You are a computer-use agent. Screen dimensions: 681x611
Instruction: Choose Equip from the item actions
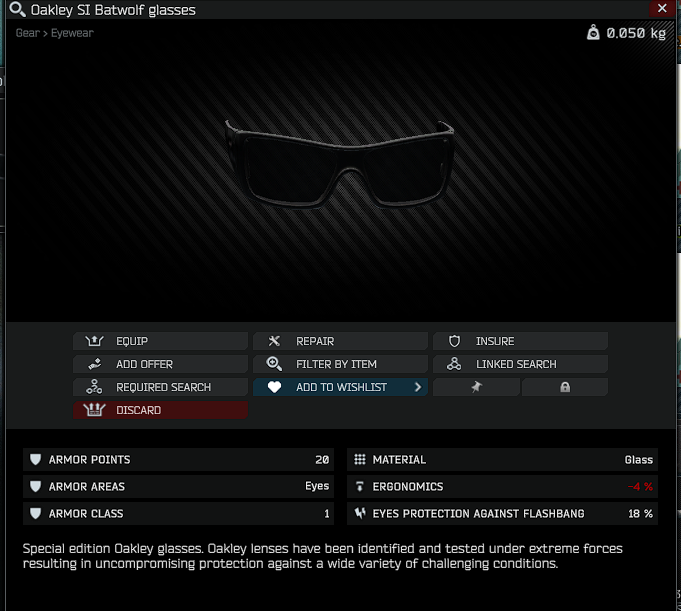[160, 341]
